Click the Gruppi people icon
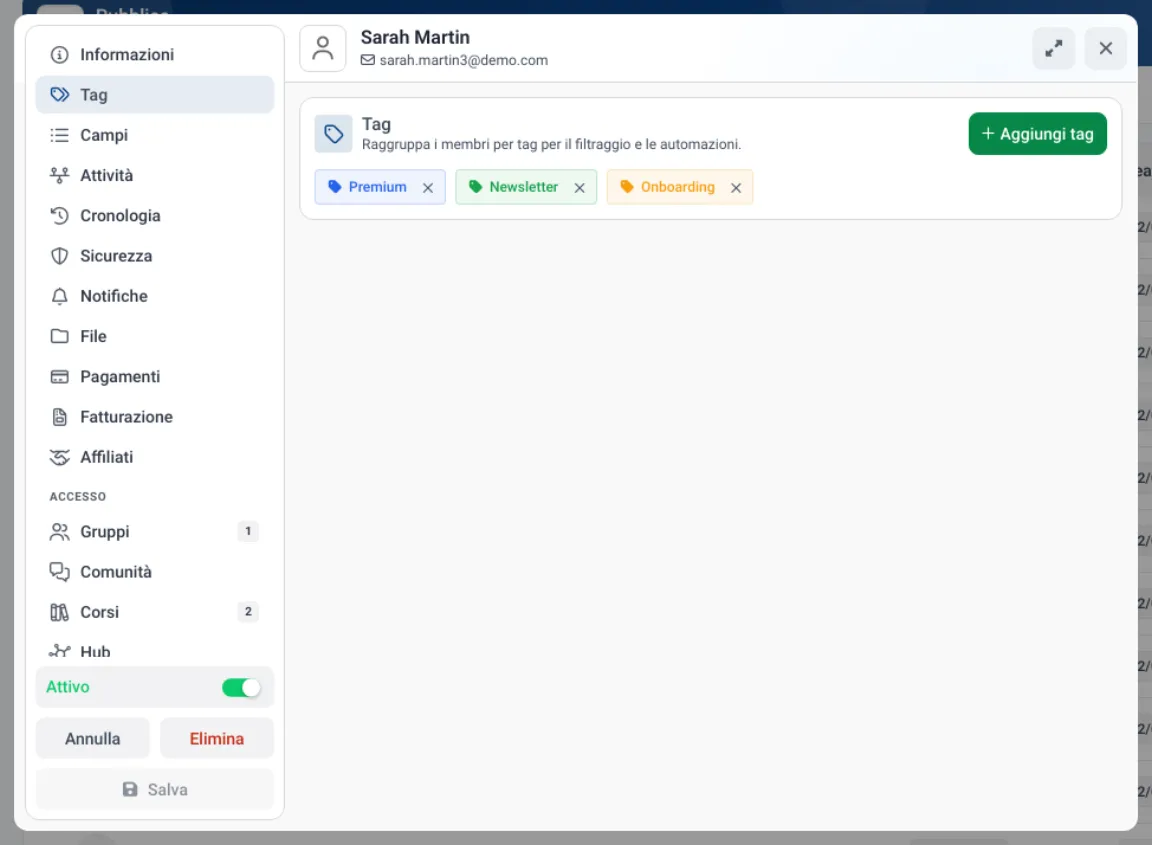The image size is (1152, 845). click(x=60, y=532)
